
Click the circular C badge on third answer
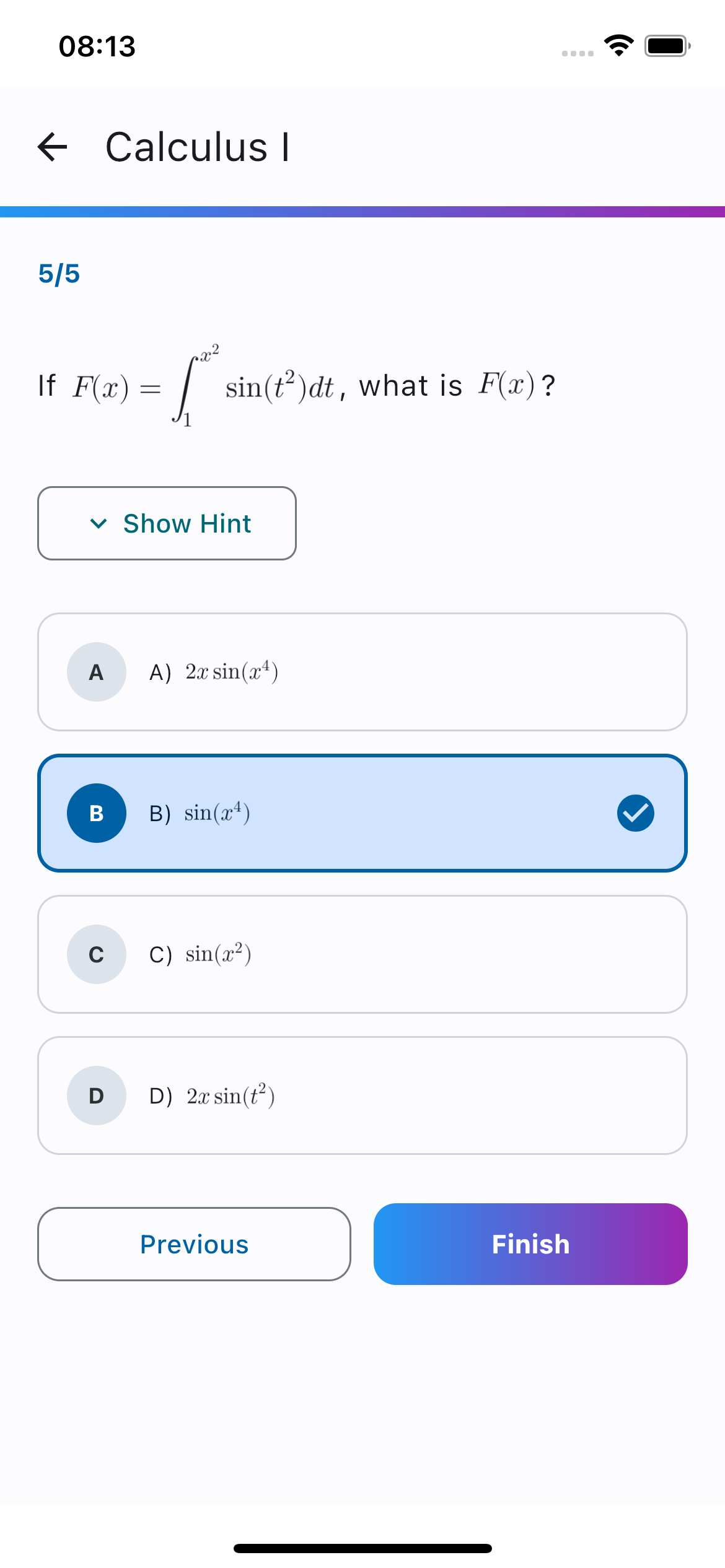point(96,954)
